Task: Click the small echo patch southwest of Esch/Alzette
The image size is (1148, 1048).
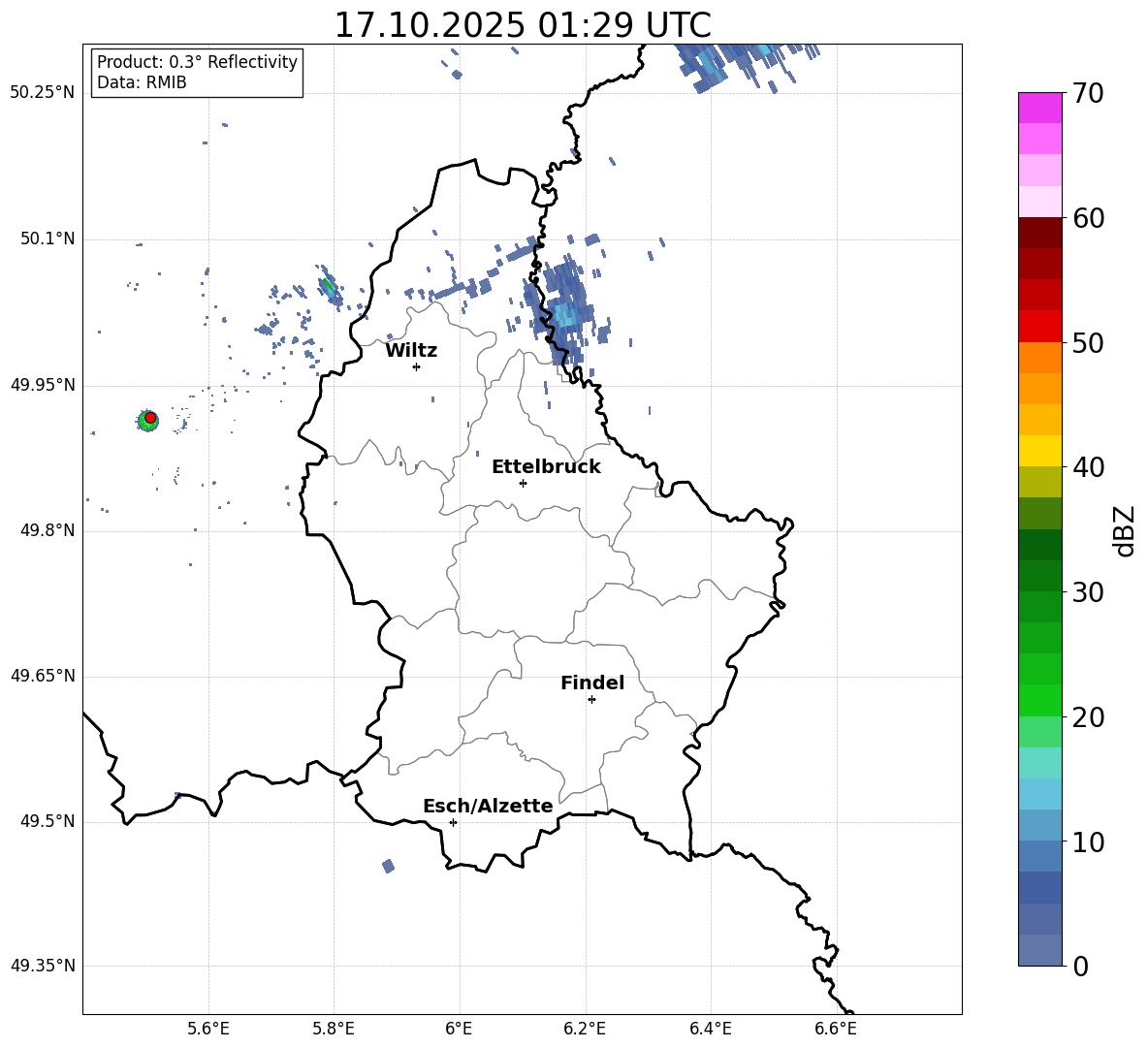Action: pyautogui.click(x=388, y=866)
